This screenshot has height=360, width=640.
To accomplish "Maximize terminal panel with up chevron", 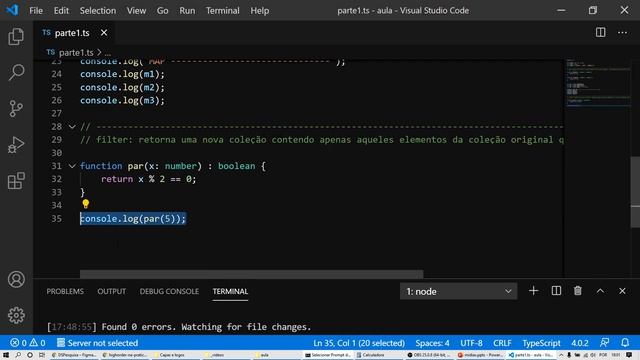I will [x=600, y=291].
